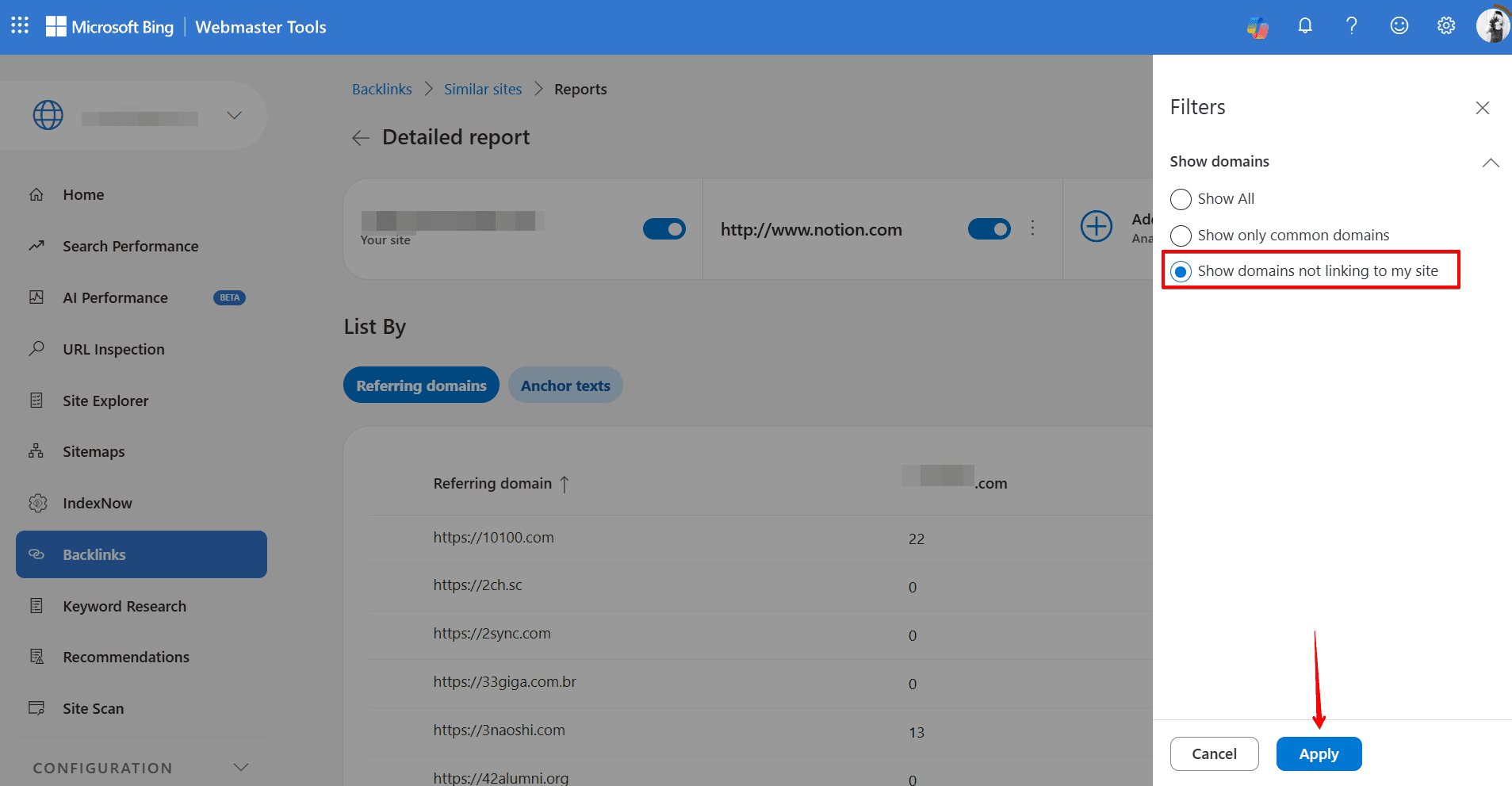1512x786 pixels.
Task: Open notifications bell
Action: [1305, 26]
